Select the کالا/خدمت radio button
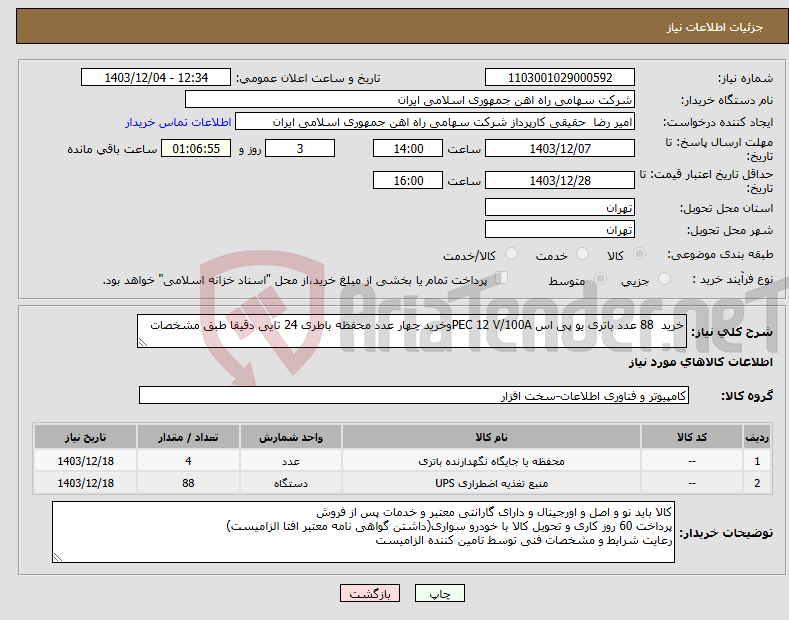789x620 pixels. coord(511,254)
